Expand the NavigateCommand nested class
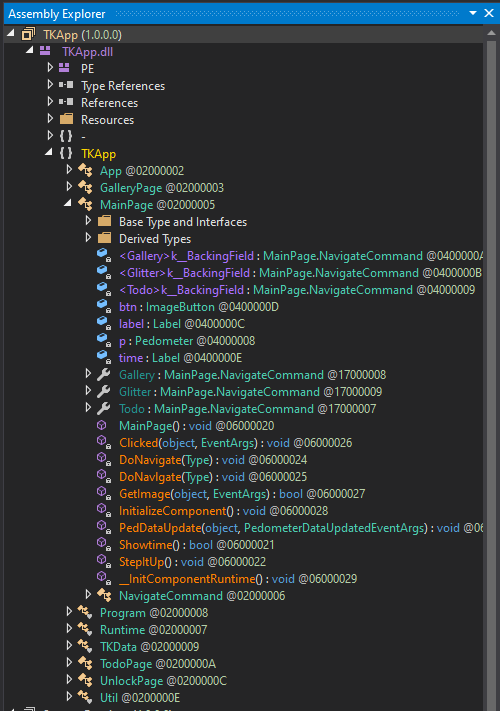 (x=88, y=594)
